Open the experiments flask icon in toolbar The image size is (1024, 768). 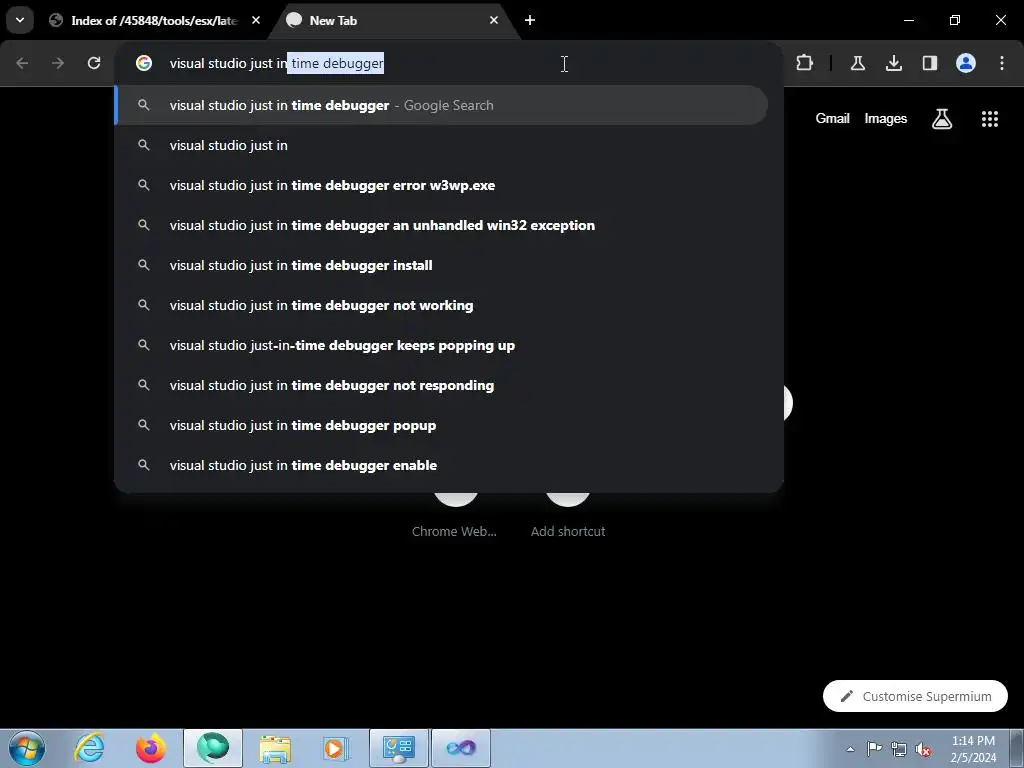[x=857, y=63]
